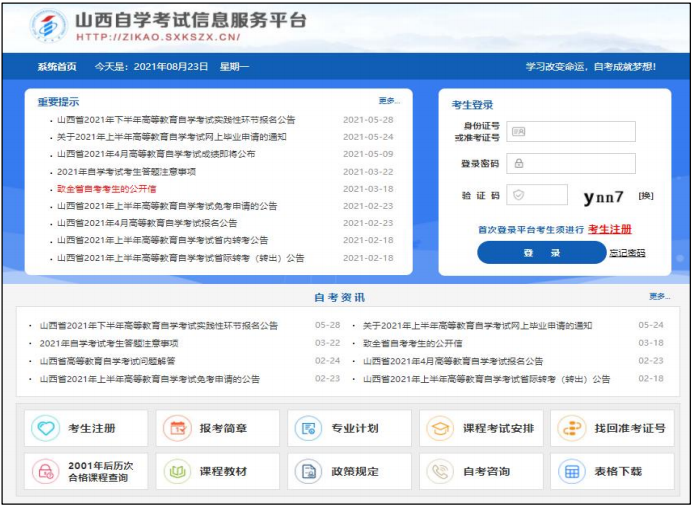Image resolution: width=693 pixels, height=508 pixels.
Task: Open the red 考生注册 link
Action: [x=609, y=229]
